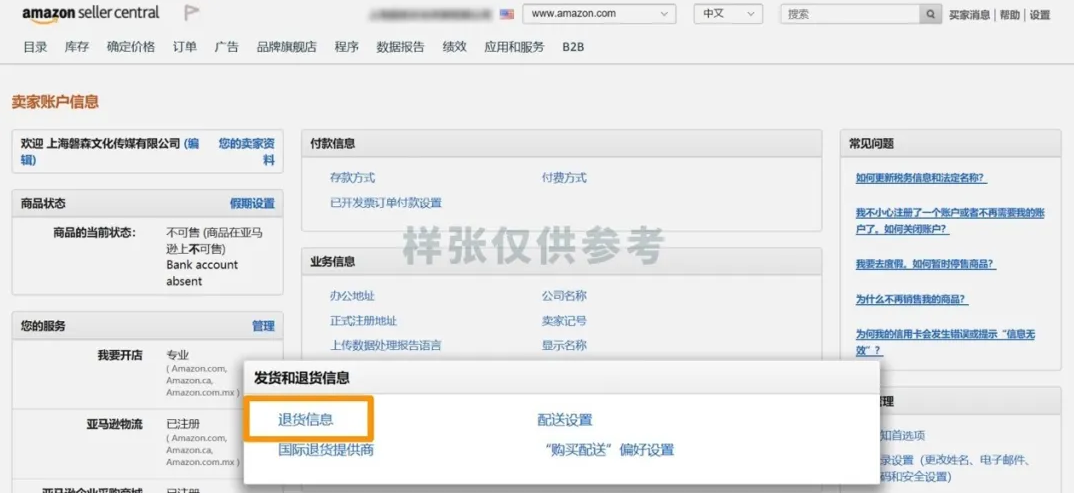Open the 应用和服务 menu
The image size is (1074, 493).
point(514,47)
